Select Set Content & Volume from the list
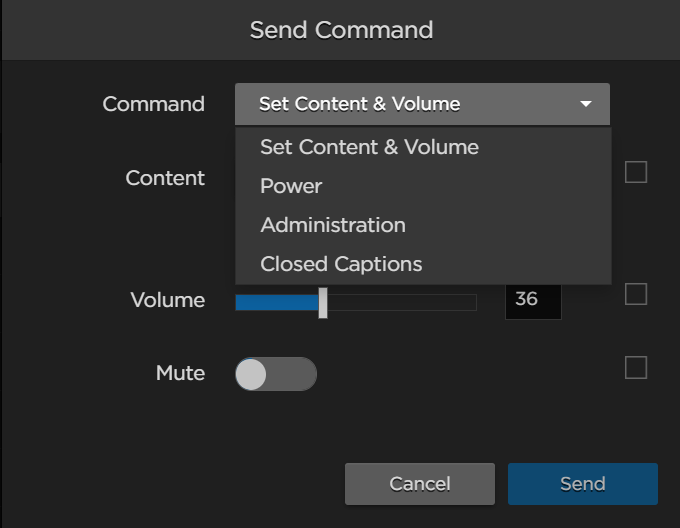680x528 pixels. point(369,147)
